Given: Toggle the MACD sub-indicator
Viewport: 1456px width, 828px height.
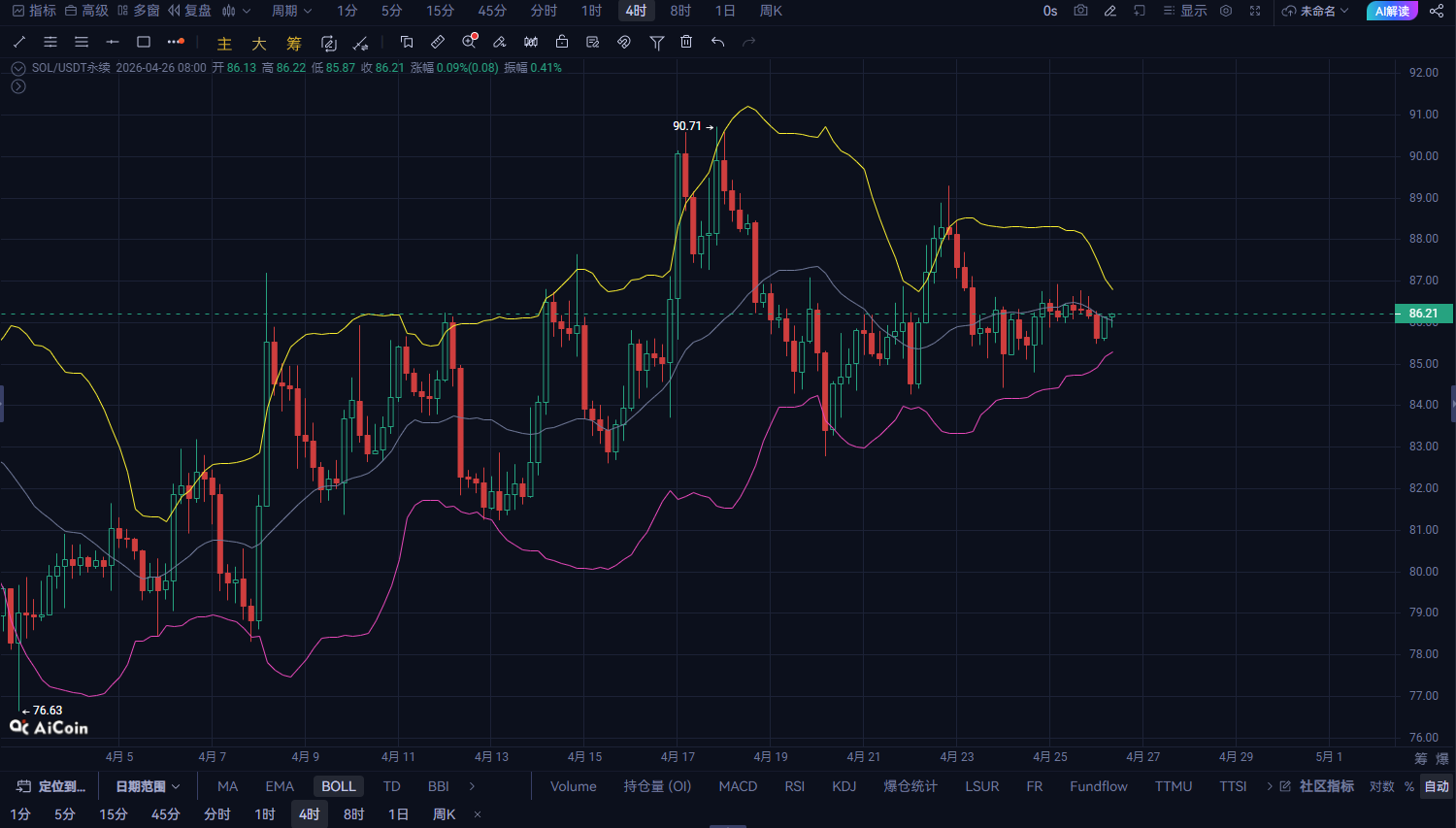Looking at the screenshot, I should [x=738, y=786].
